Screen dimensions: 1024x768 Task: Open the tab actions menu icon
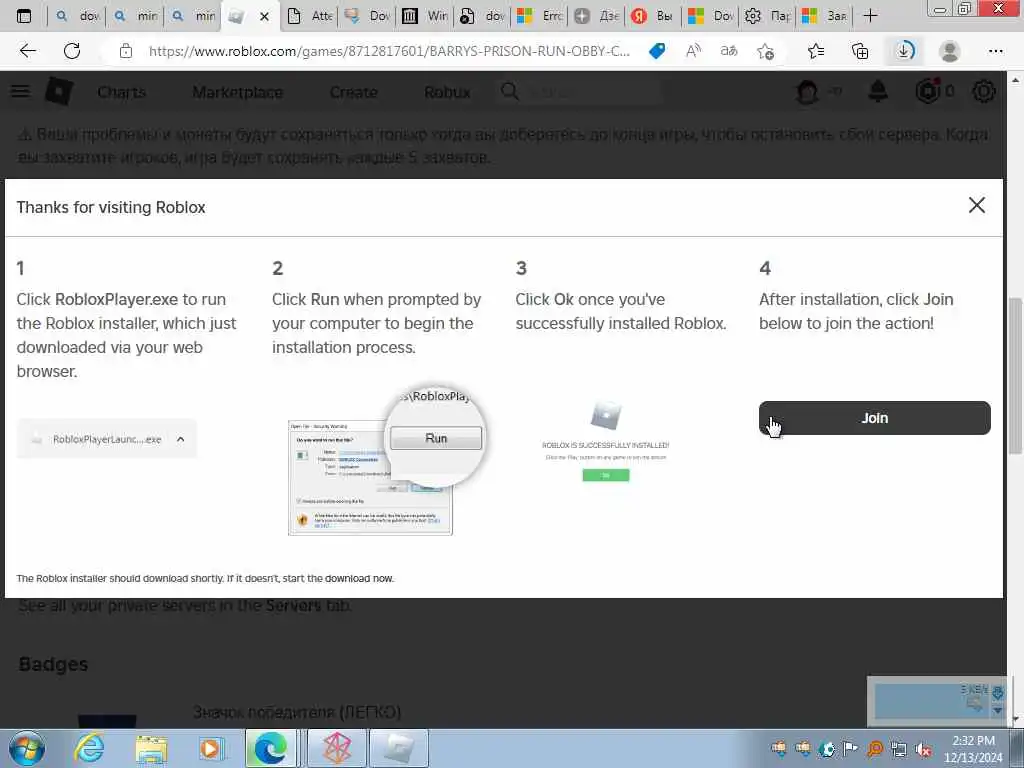click(x=24, y=16)
